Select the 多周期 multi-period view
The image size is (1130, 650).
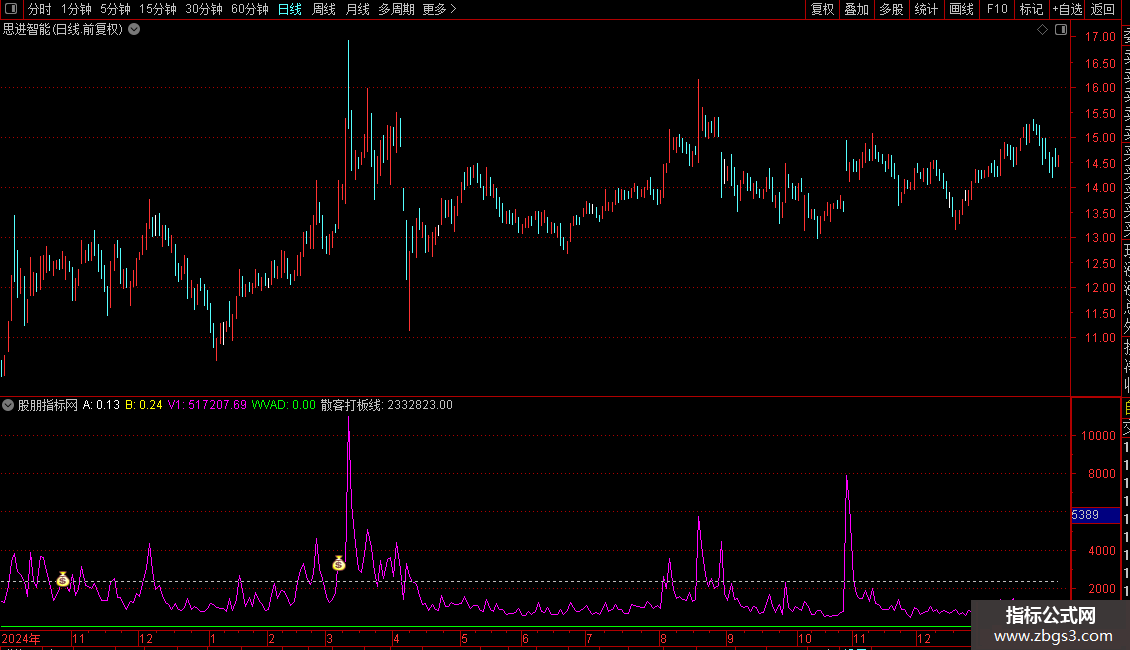point(396,9)
